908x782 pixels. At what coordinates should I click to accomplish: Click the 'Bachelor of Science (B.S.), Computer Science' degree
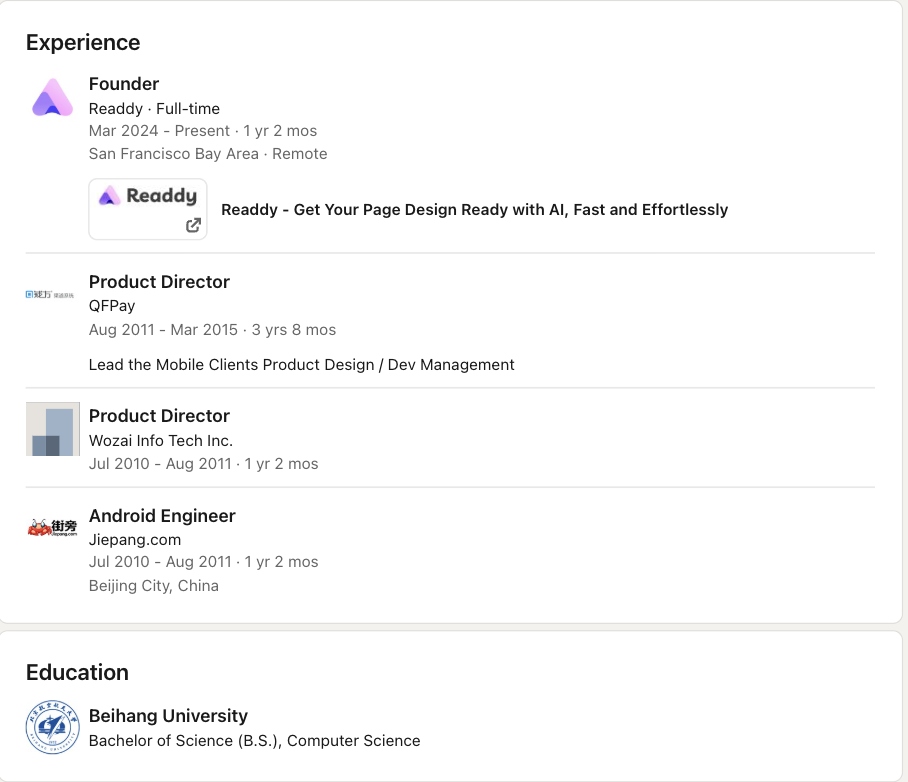coord(254,741)
